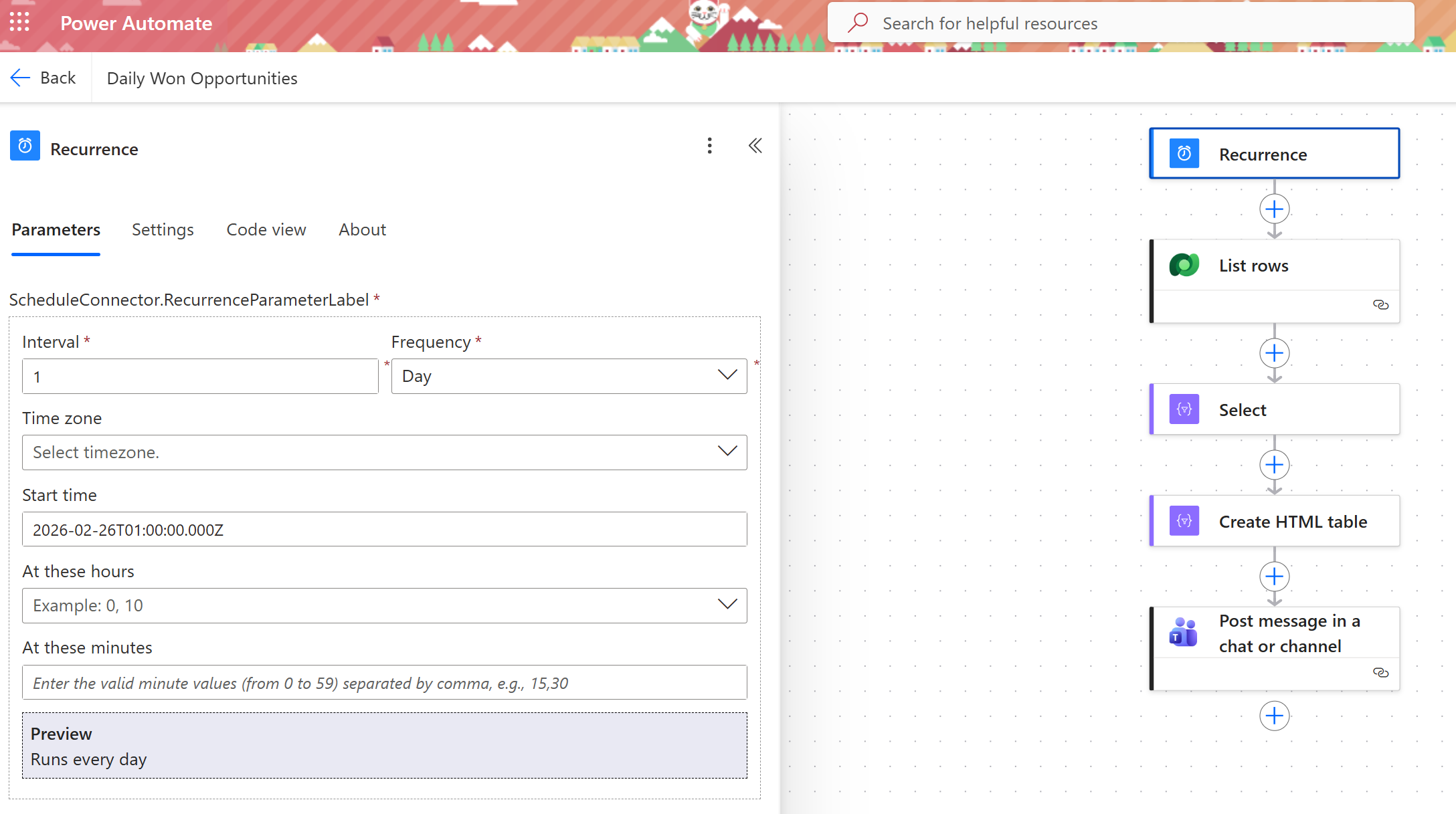Screen dimensions: 1456x814
Task: Open the Code view tab
Action: (x=266, y=229)
